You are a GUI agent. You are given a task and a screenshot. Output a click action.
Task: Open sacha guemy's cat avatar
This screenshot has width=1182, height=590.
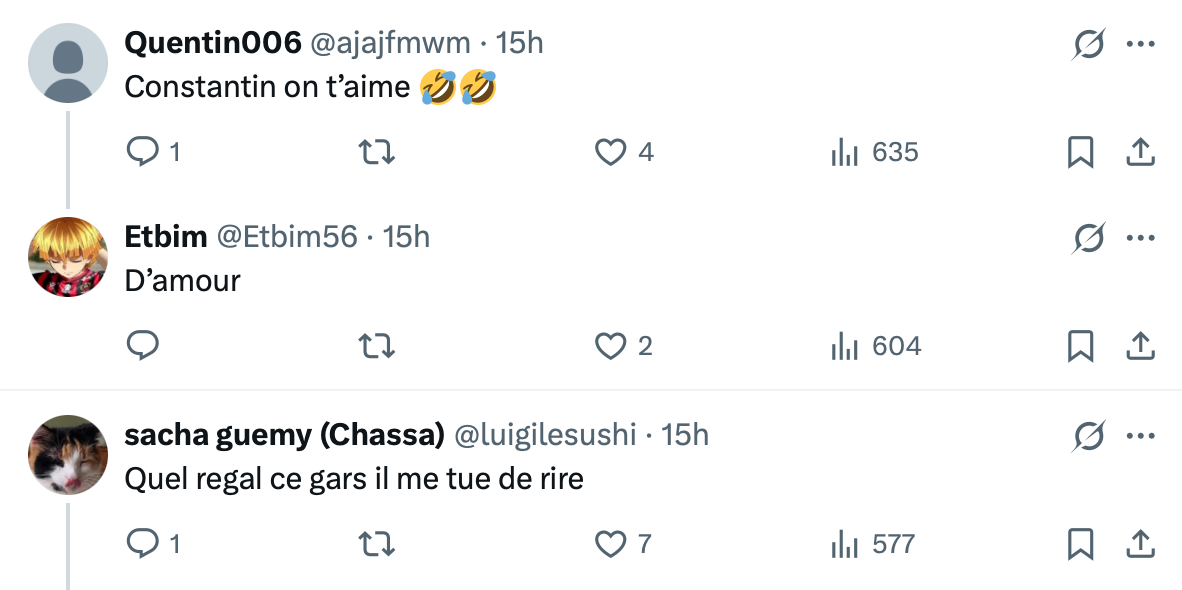point(67,455)
